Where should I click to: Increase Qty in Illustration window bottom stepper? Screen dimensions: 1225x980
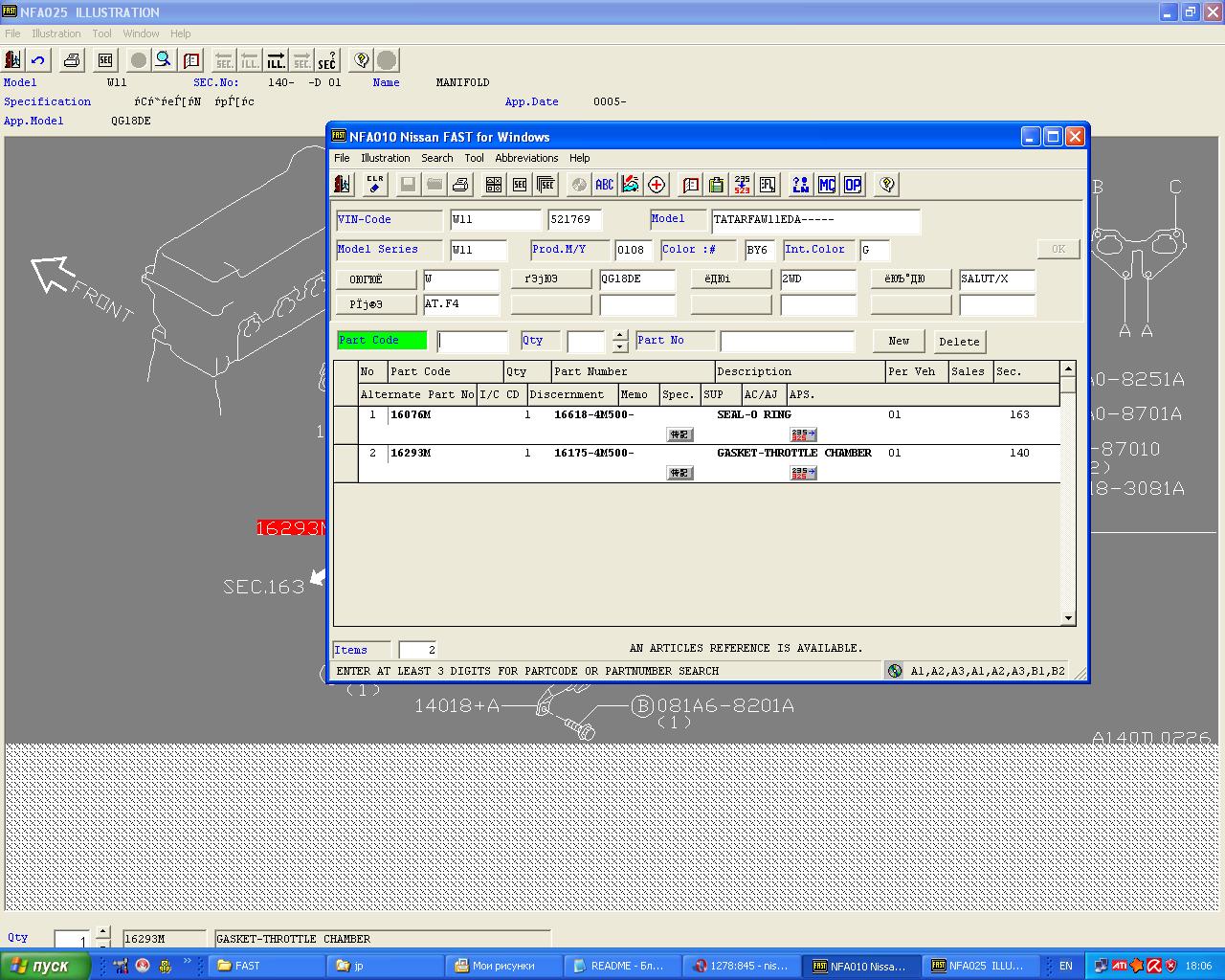(102, 932)
